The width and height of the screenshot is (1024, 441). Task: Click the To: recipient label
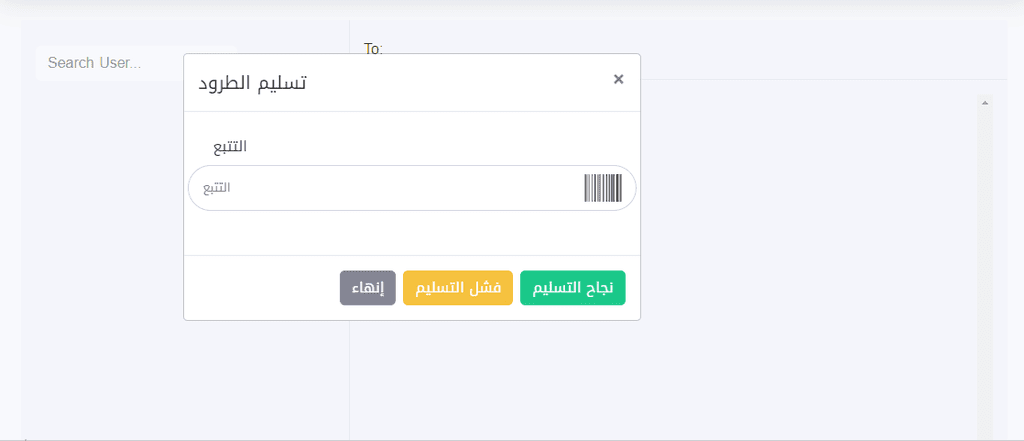pyautogui.click(x=374, y=48)
